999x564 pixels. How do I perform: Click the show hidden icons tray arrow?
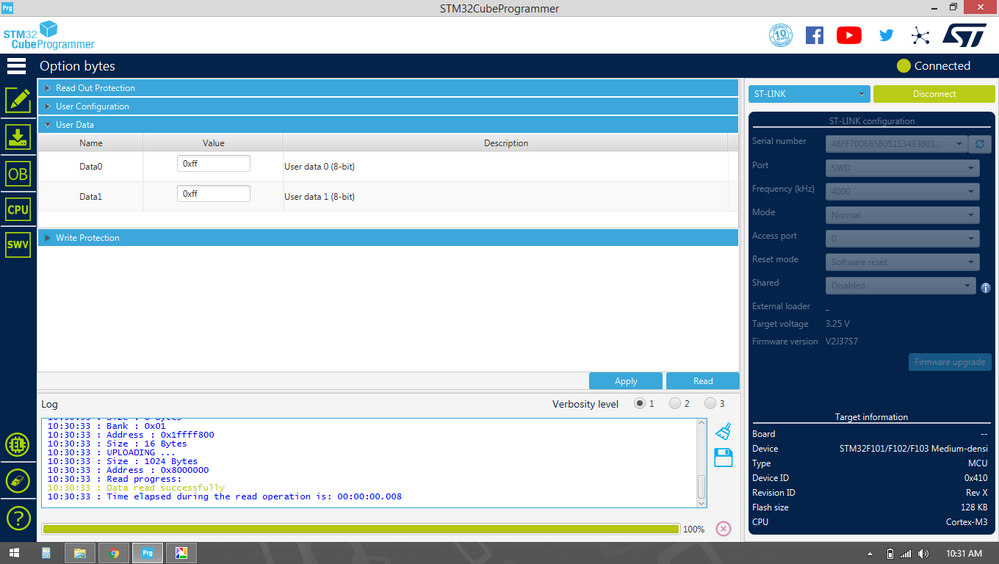pyautogui.click(x=870, y=554)
